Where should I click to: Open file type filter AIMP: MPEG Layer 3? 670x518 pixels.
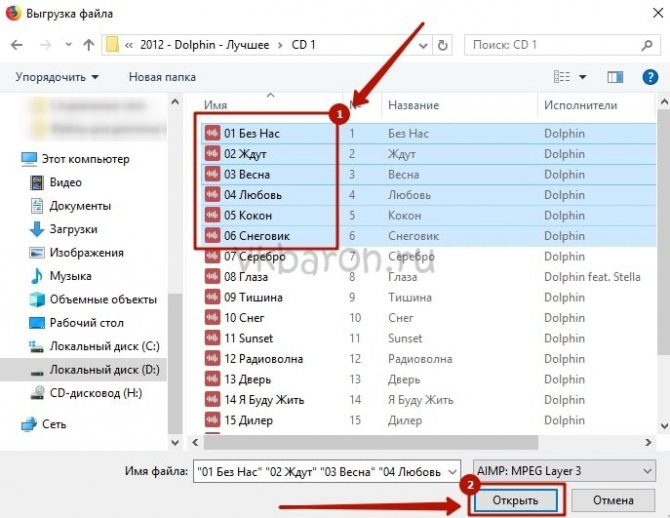[564, 471]
